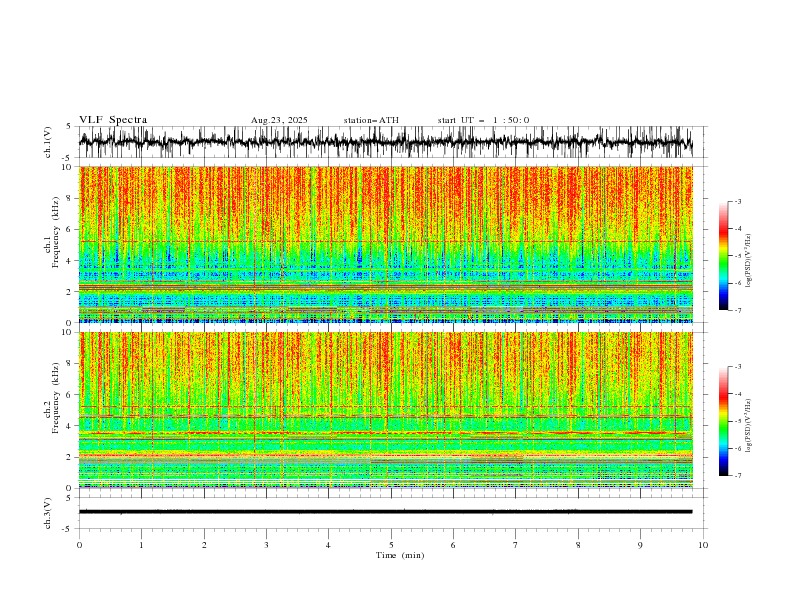Click the 'ch.3(V)' waveform axis label
This screenshot has height=612, width=792.
(x=48, y=513)
